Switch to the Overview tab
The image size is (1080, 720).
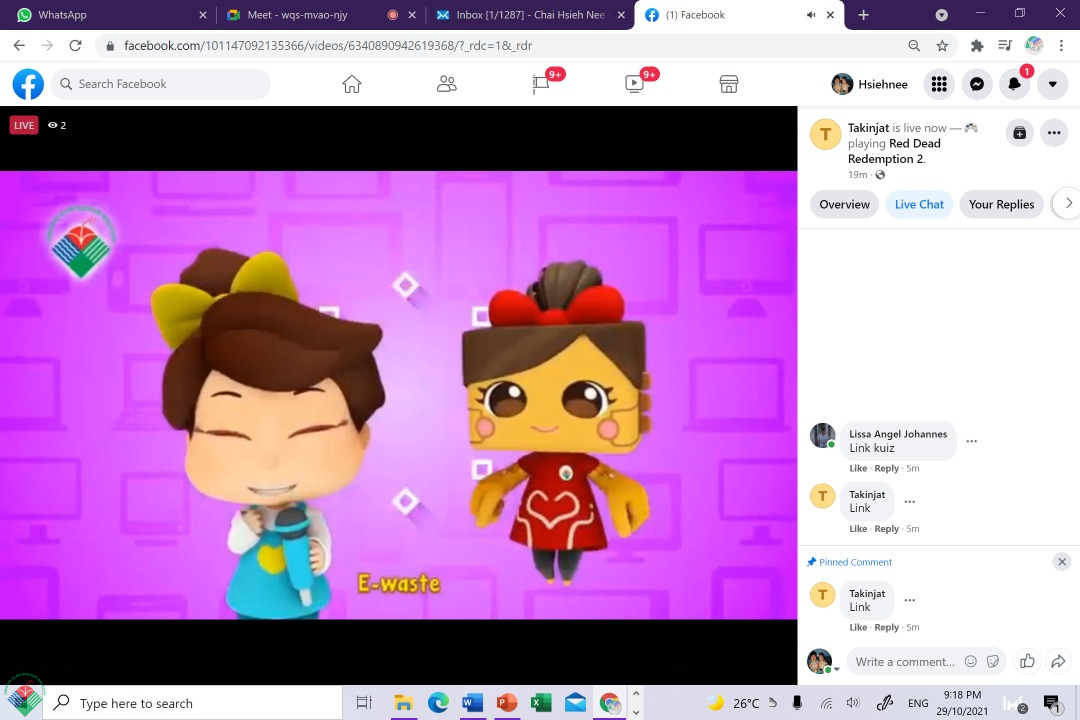click(x=844, y=204)
